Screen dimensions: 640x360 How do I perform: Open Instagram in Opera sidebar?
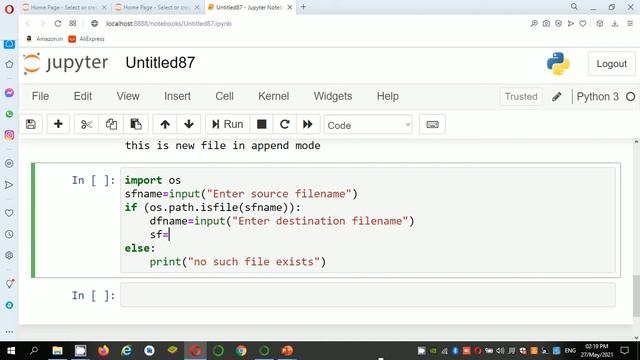9,135
